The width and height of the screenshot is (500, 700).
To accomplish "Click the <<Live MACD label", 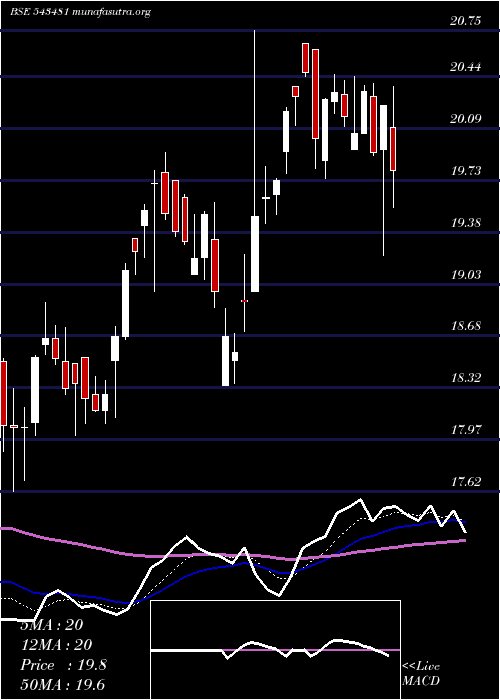I will coord(421,674).
